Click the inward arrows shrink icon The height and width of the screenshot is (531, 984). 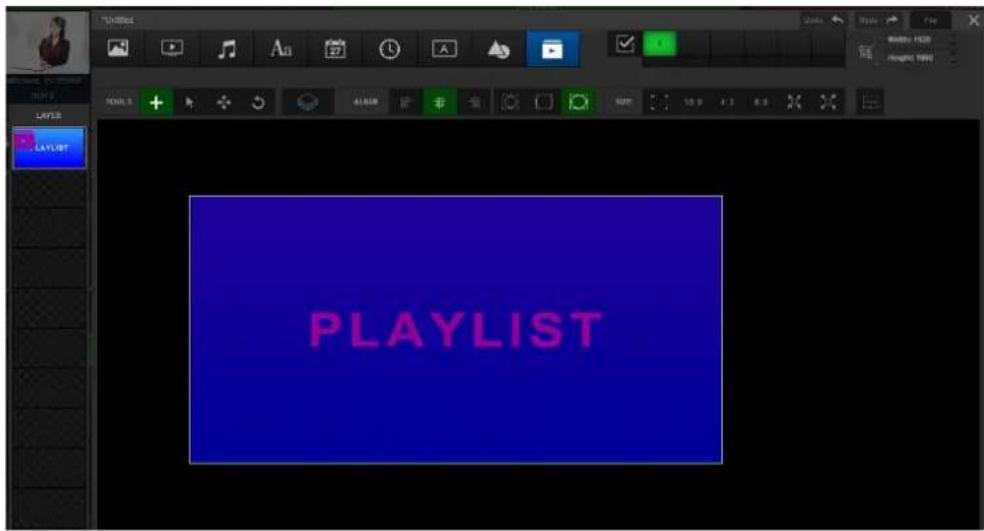click(x=794, y=102)
